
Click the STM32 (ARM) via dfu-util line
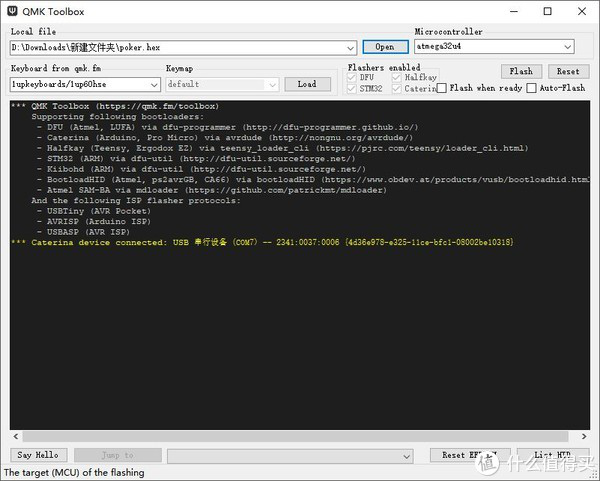click(x=196, y=159)
